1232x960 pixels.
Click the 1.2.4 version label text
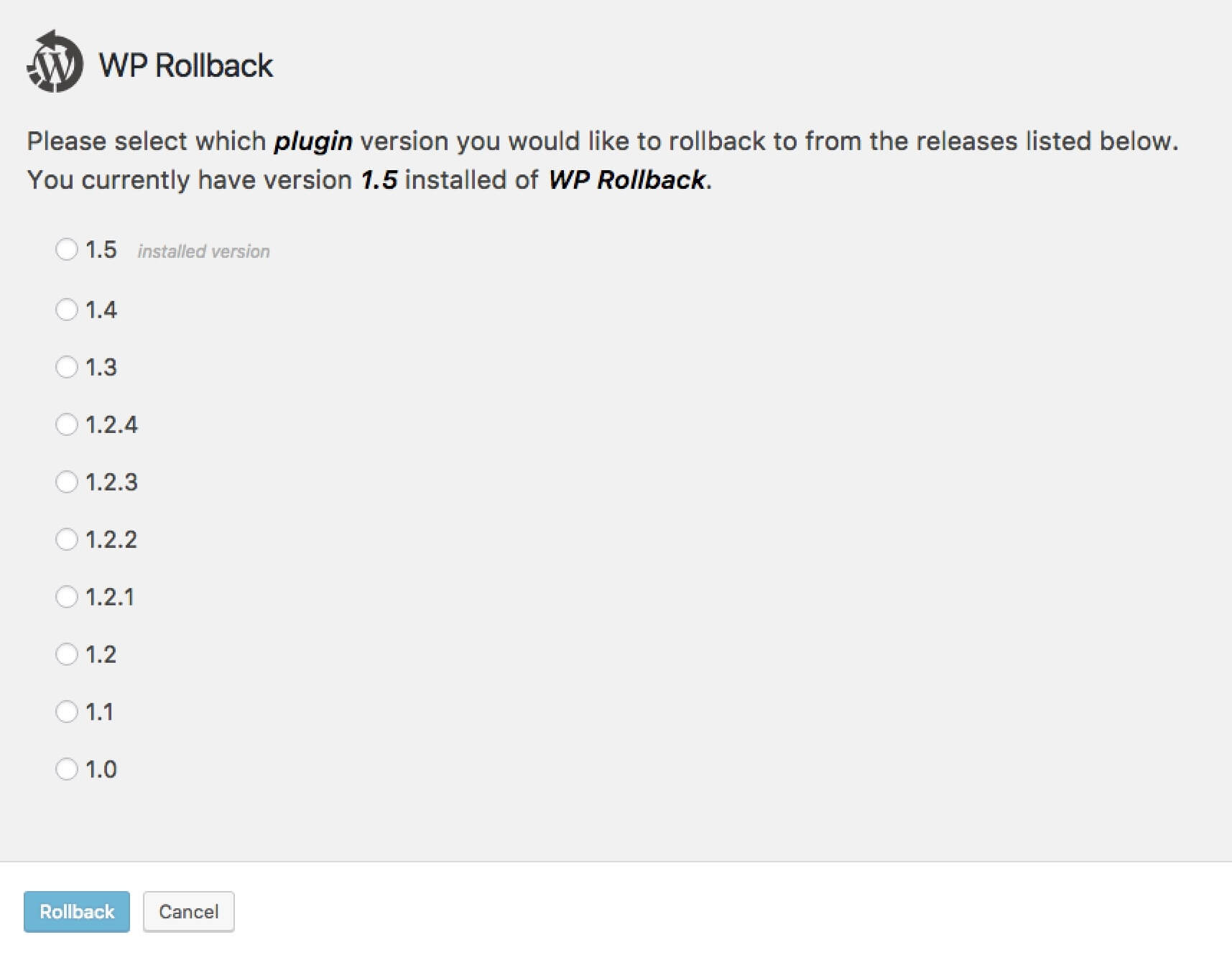click(111, 424)
